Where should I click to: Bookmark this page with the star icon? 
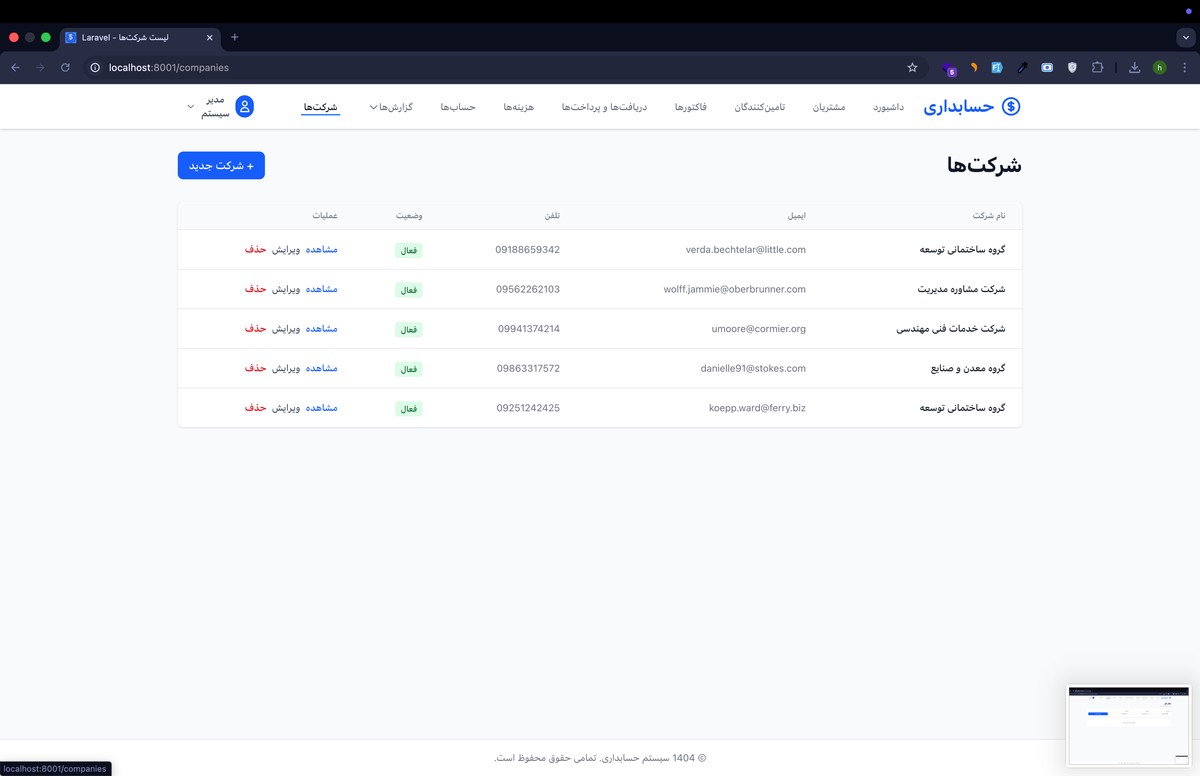[912, 68]
